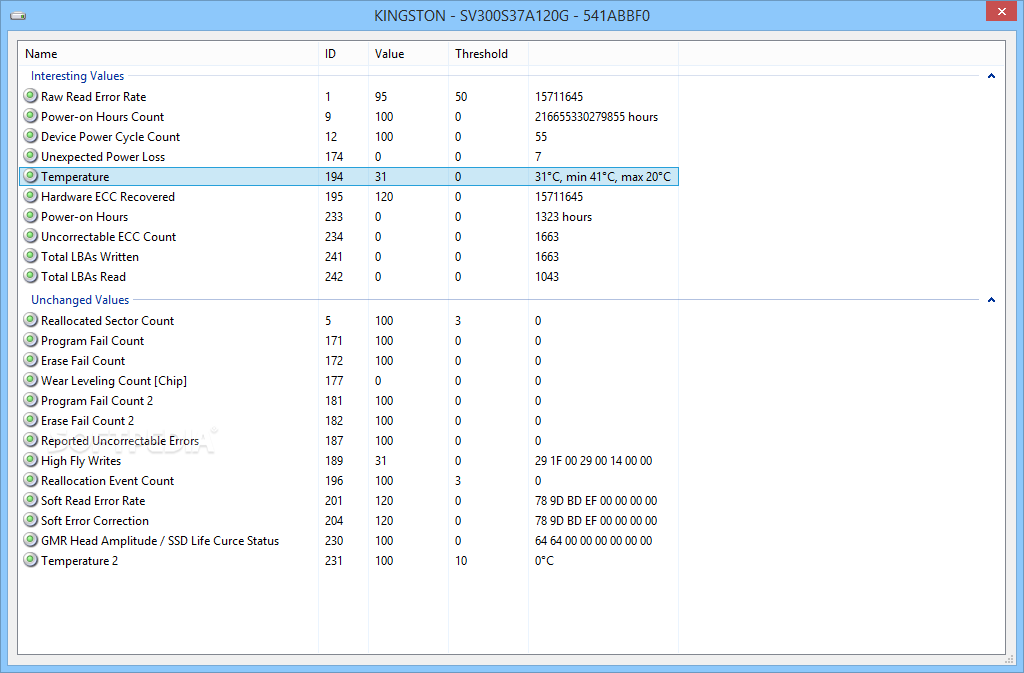The width and height of the screenshot is (1024, 673).
Task: Select GMR Head Amplitude / SSD Life Curce Status
Action: [160, 541]
